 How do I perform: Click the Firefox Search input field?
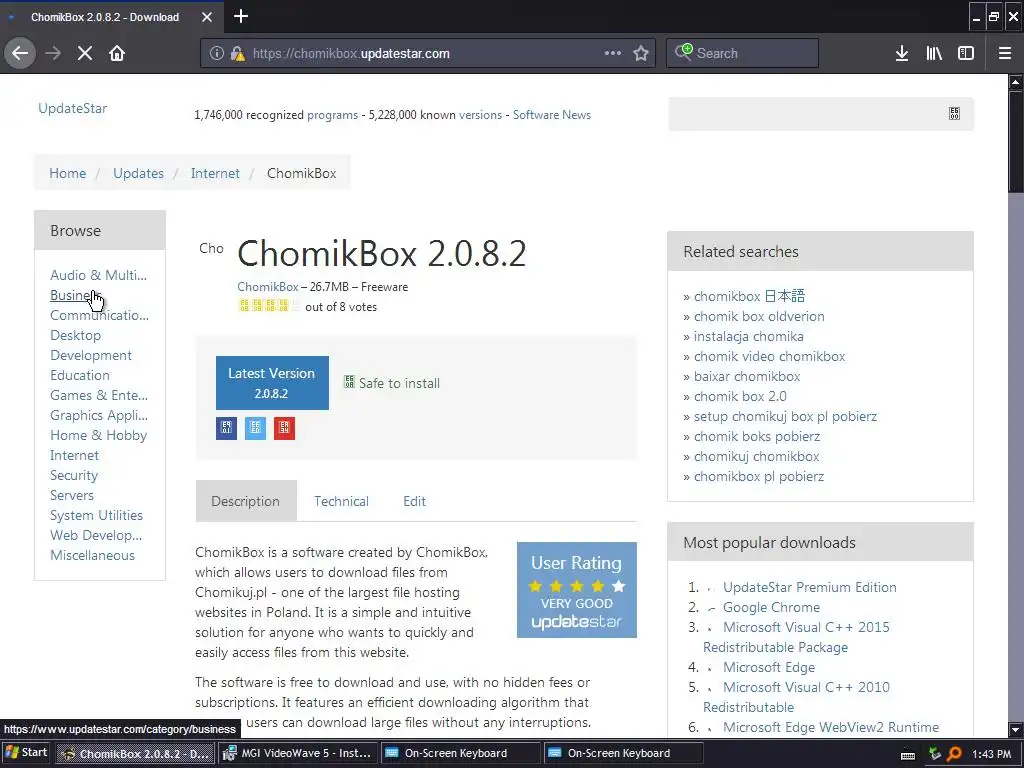(x=743, y=53)
